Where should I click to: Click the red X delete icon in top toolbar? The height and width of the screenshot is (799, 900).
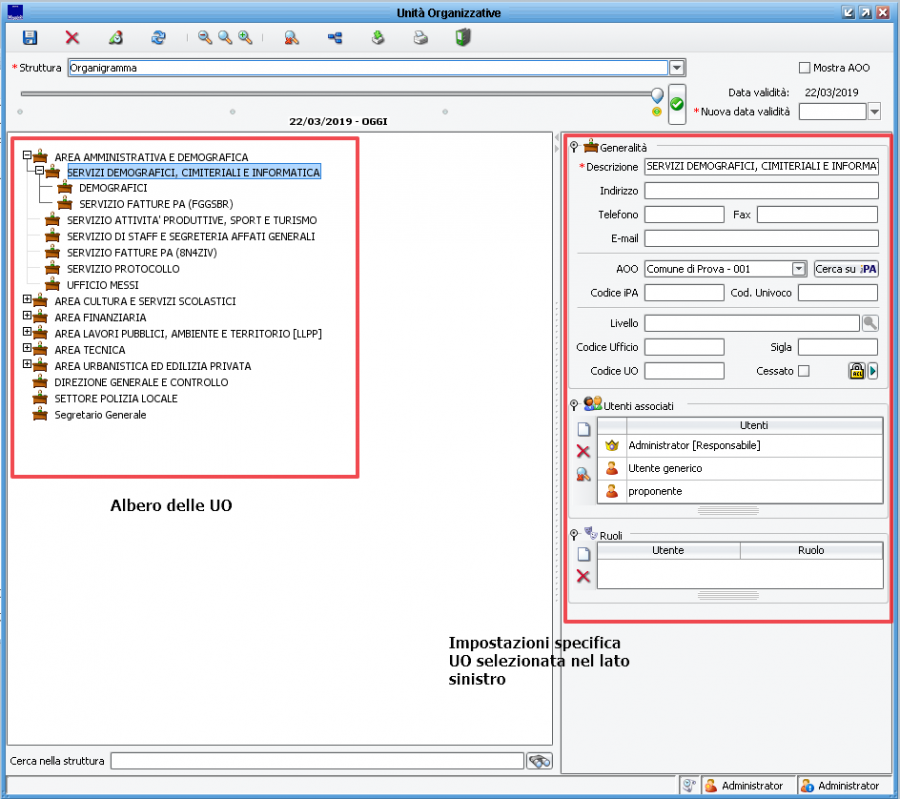pyautogui.click(x=72, y=38)
